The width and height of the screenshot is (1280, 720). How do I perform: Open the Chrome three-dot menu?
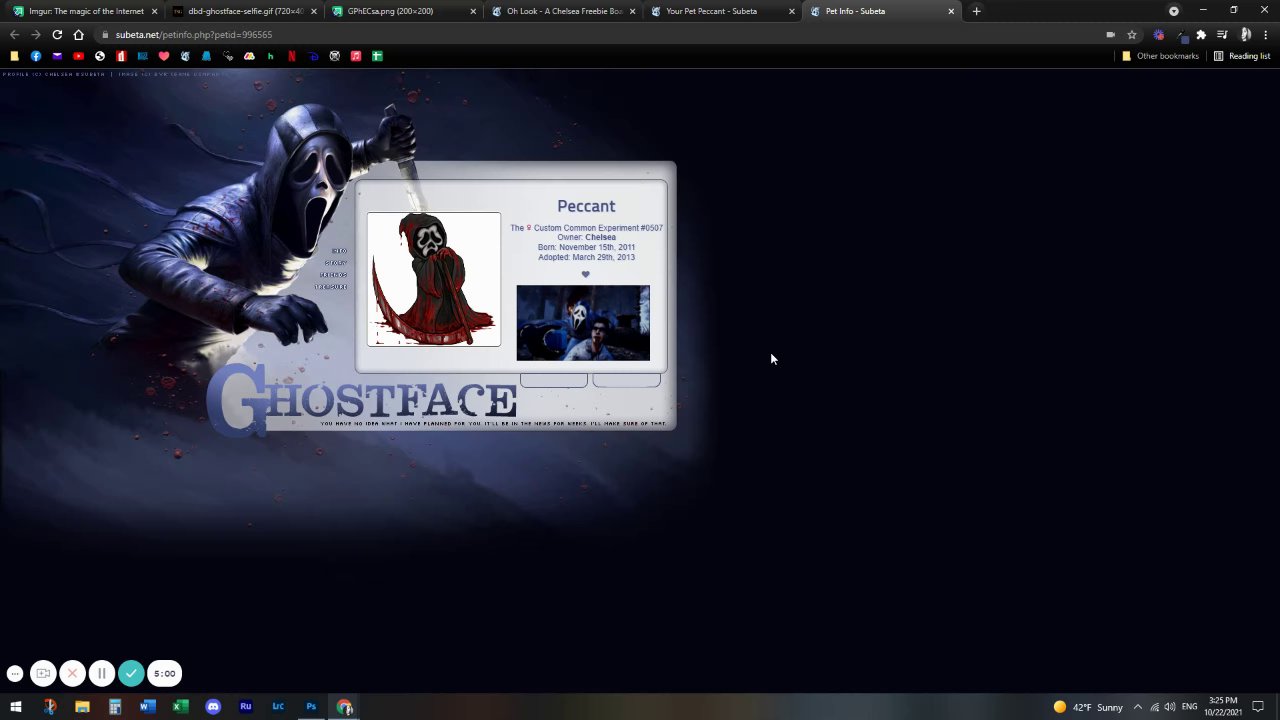click(1265, 34)
